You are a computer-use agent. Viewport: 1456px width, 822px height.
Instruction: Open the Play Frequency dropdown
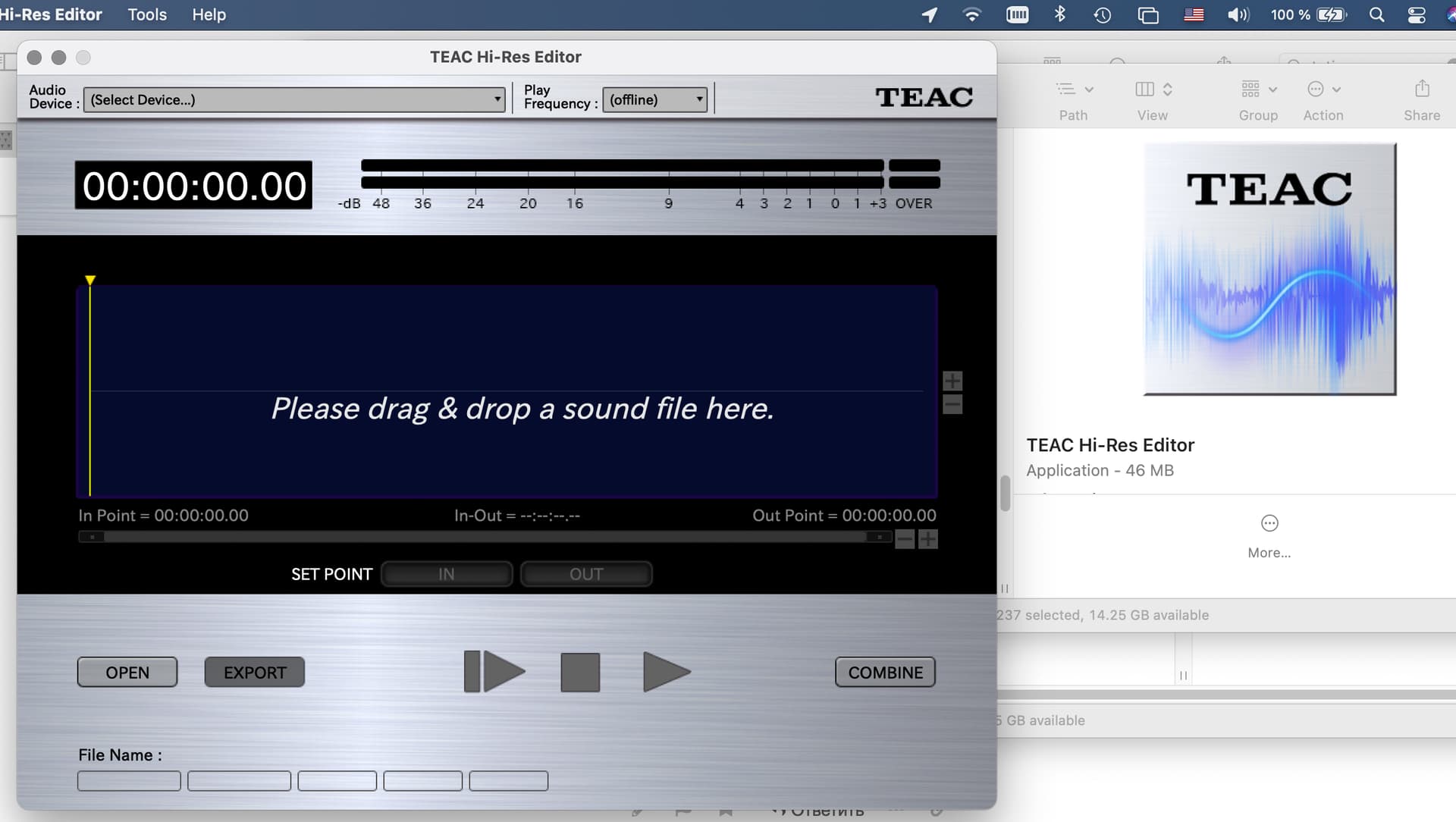point(655,99)
